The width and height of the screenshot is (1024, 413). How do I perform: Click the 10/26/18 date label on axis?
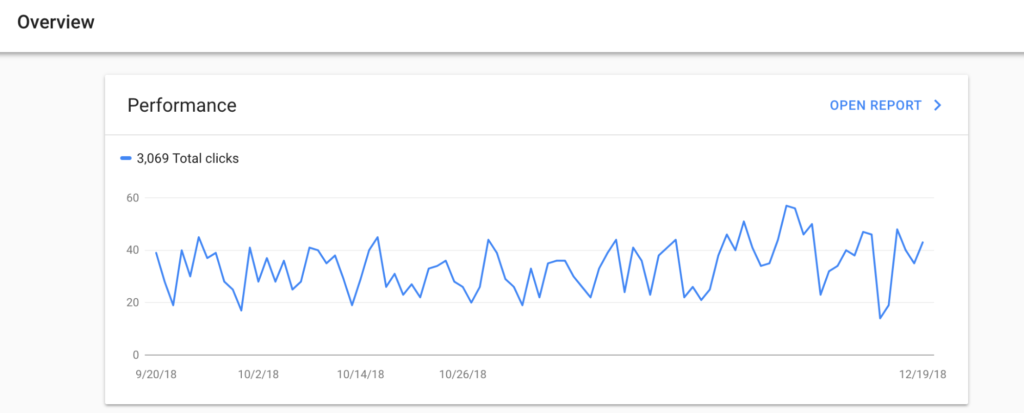pos(462,374)
